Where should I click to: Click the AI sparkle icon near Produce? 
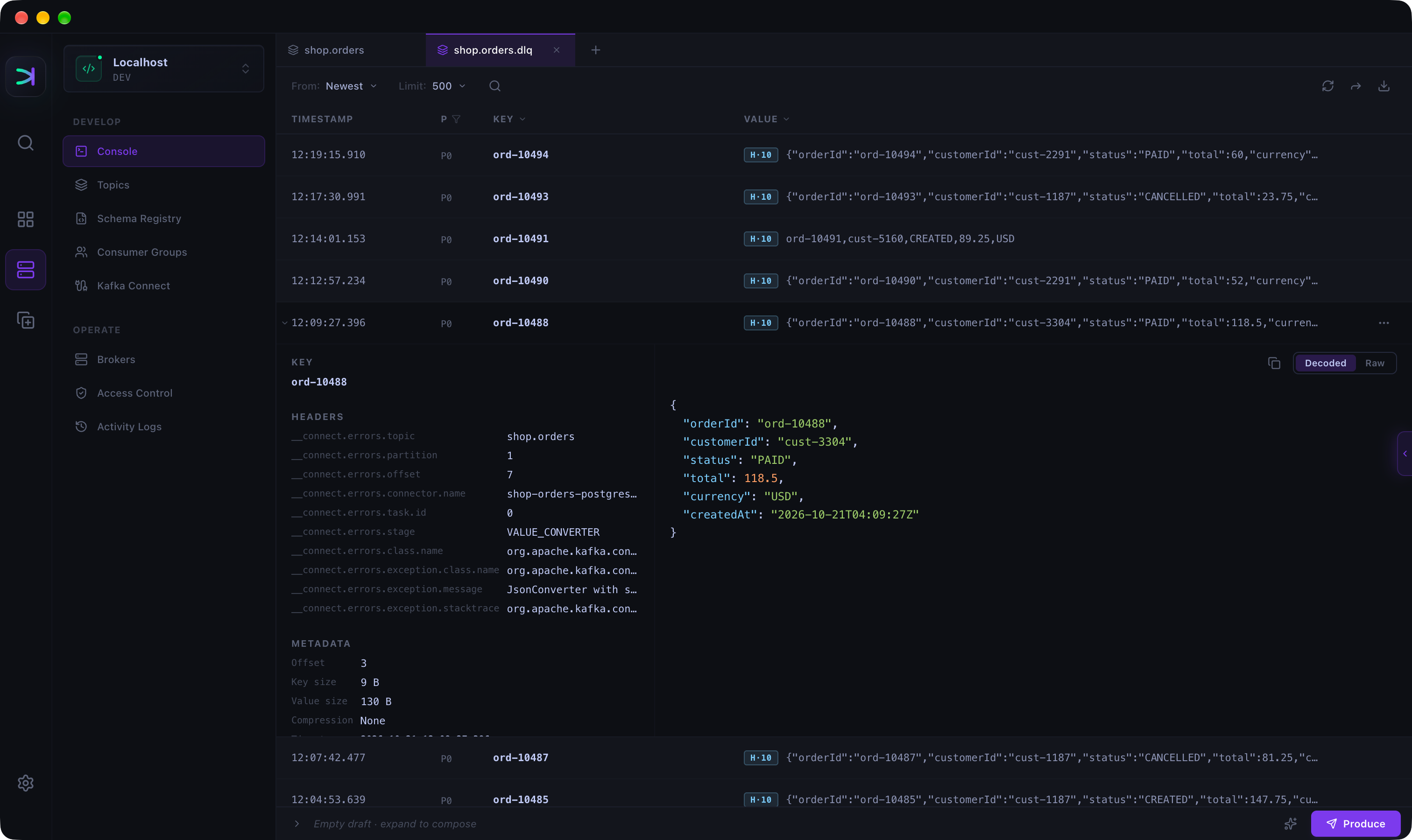coord(1290,824)
